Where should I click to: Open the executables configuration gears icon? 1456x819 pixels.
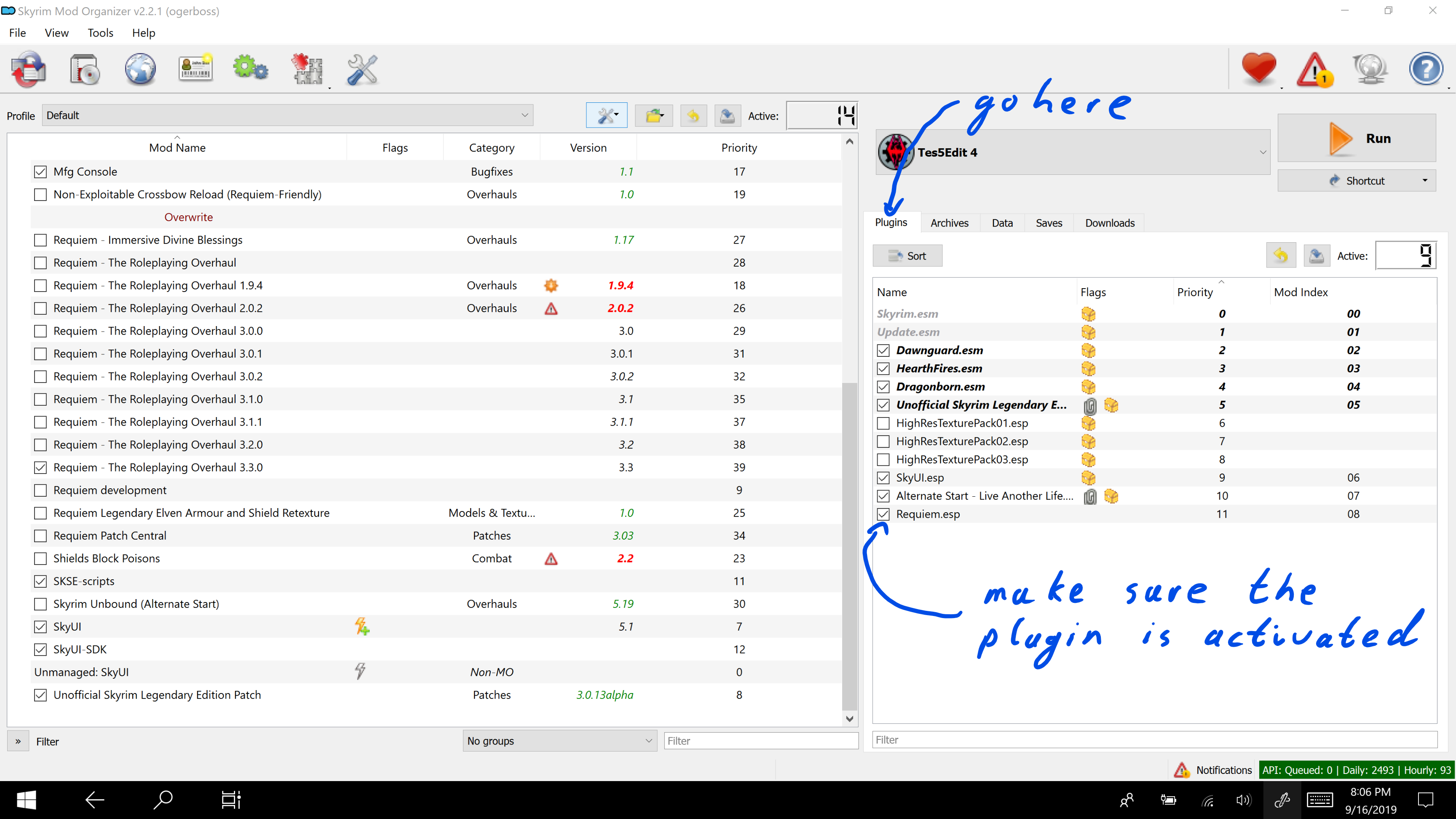pyautogui.click(x=250, y=68)
